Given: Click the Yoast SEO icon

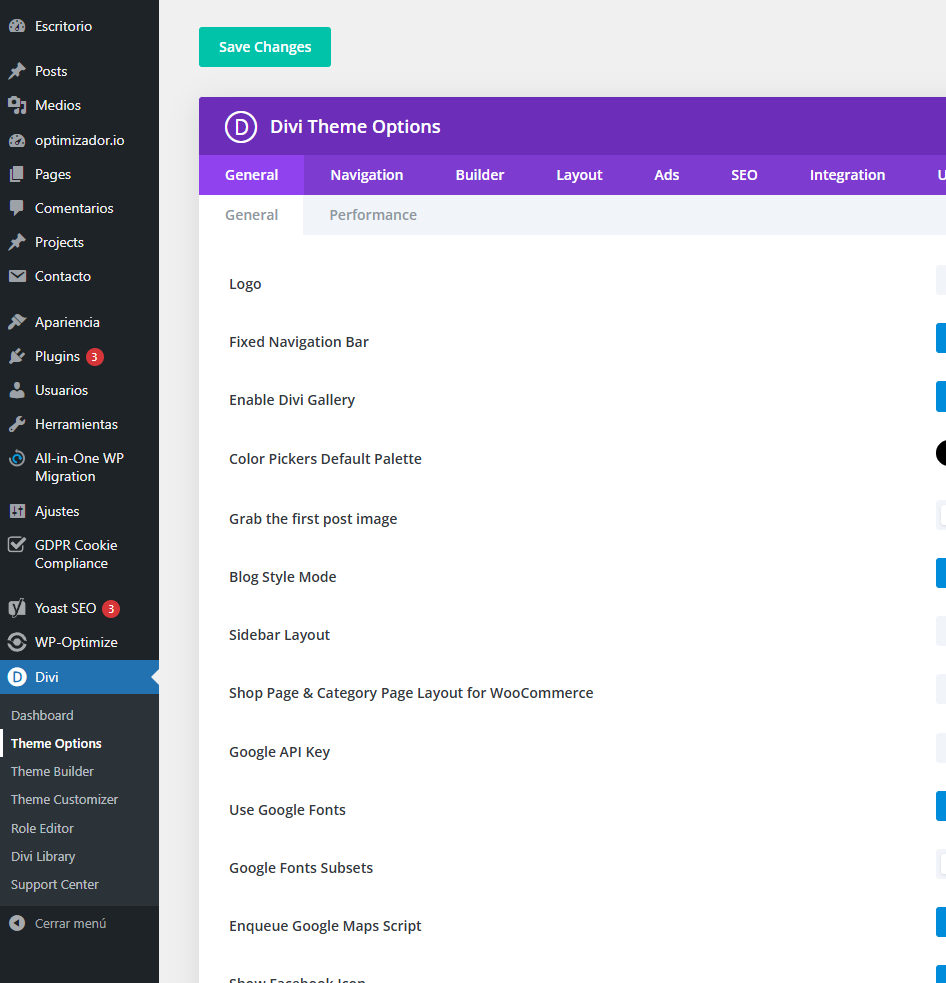Looking at the screenshot, I should [x=17, y=608].
